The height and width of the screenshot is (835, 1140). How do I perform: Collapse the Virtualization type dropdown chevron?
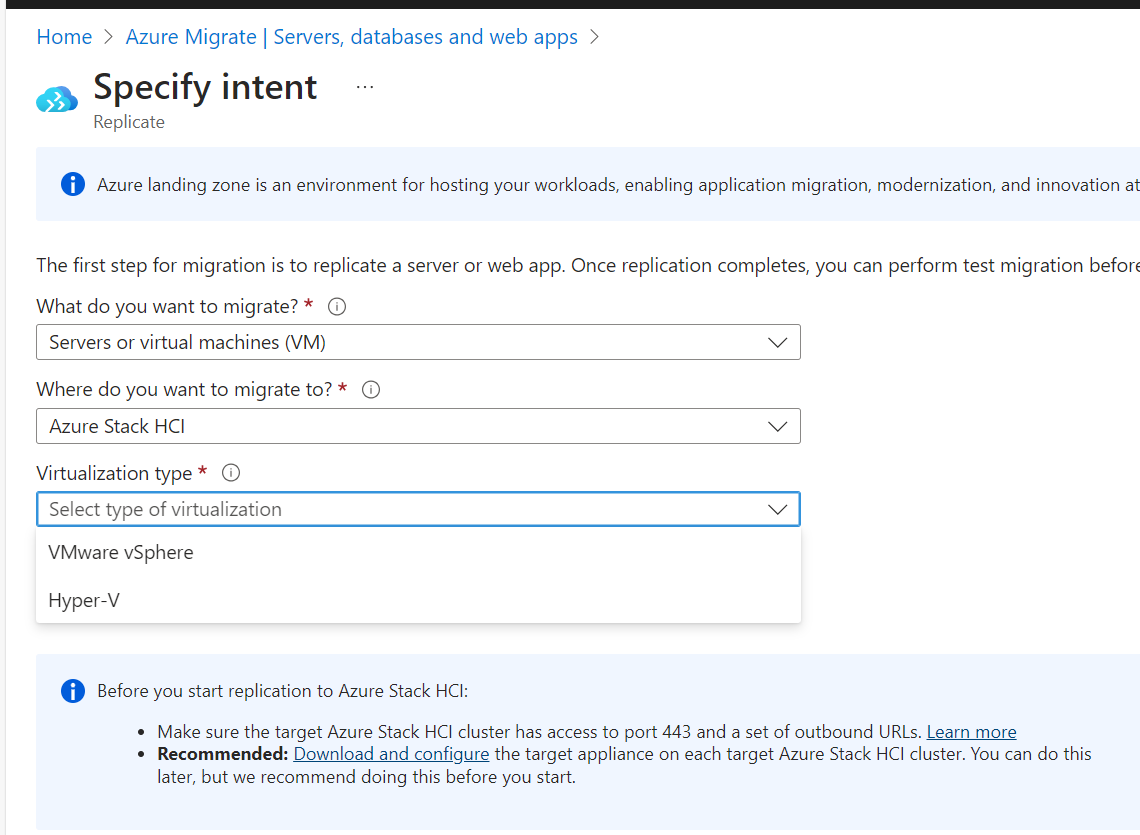pos(778,509)
